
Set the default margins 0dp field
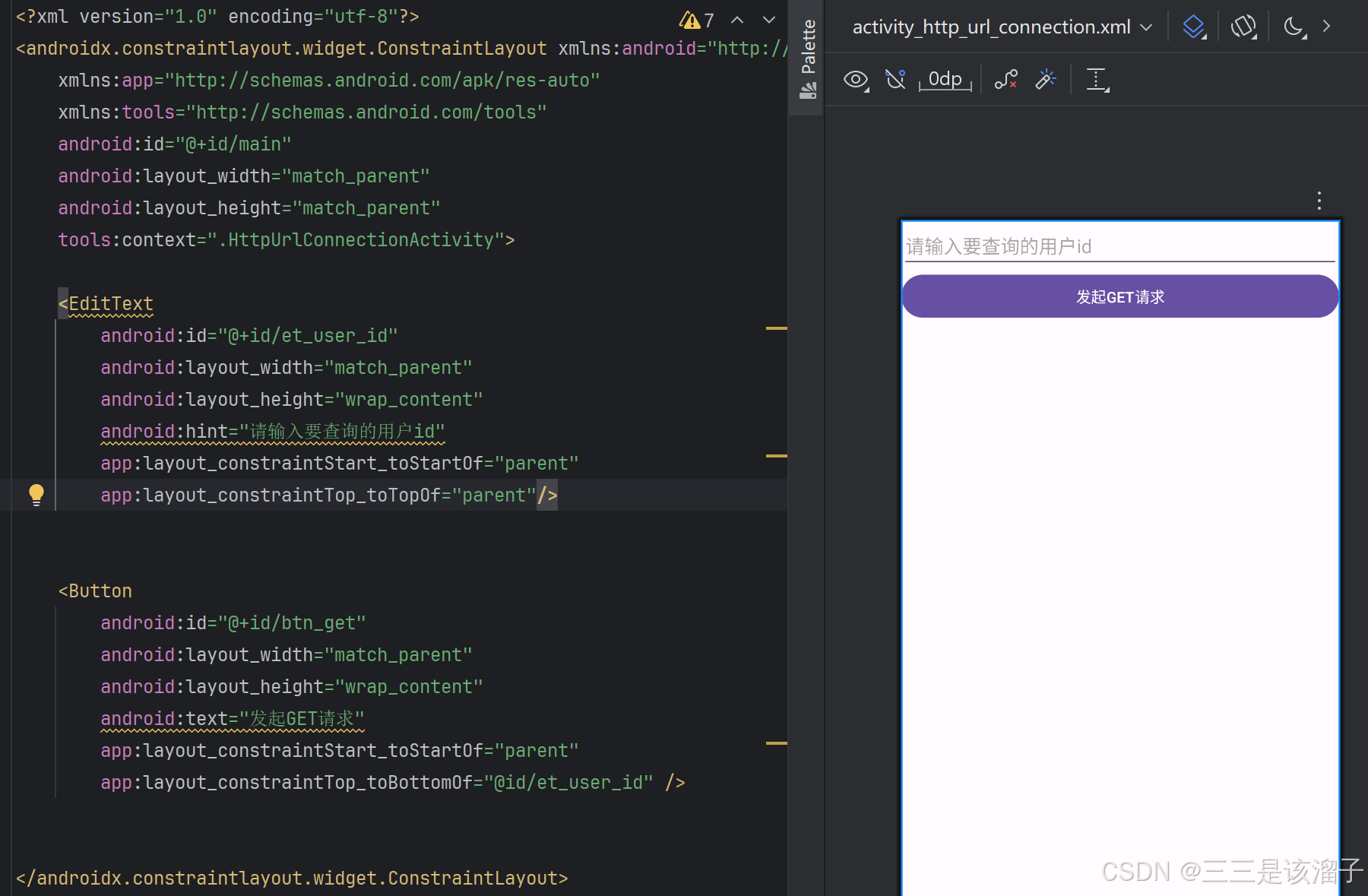coord(945,80)
